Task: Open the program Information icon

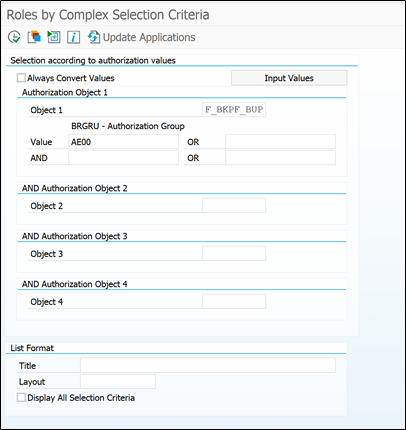Action: [x=73, y=37]
